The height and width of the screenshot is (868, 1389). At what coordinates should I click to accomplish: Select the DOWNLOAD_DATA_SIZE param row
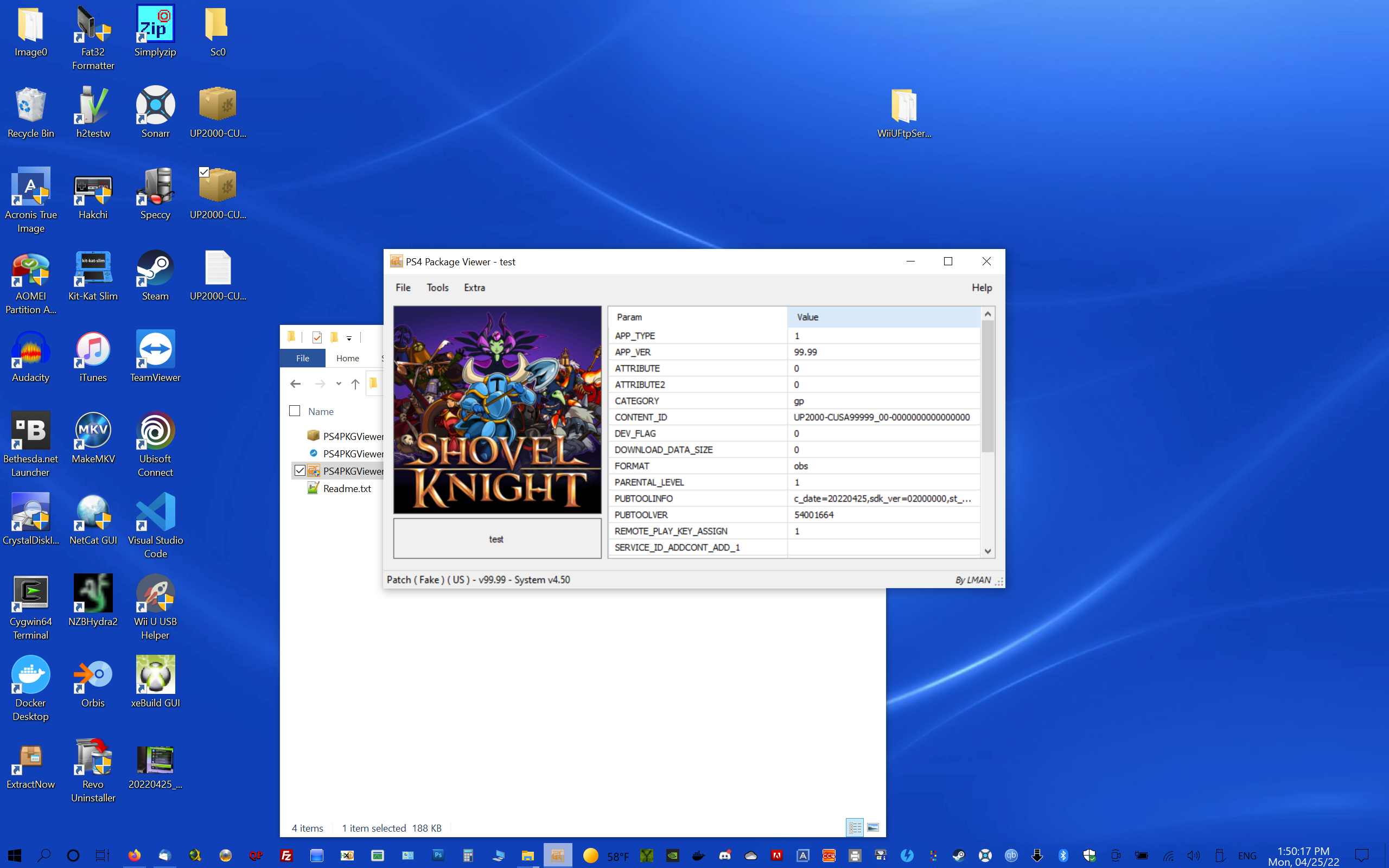coord(794,450)
